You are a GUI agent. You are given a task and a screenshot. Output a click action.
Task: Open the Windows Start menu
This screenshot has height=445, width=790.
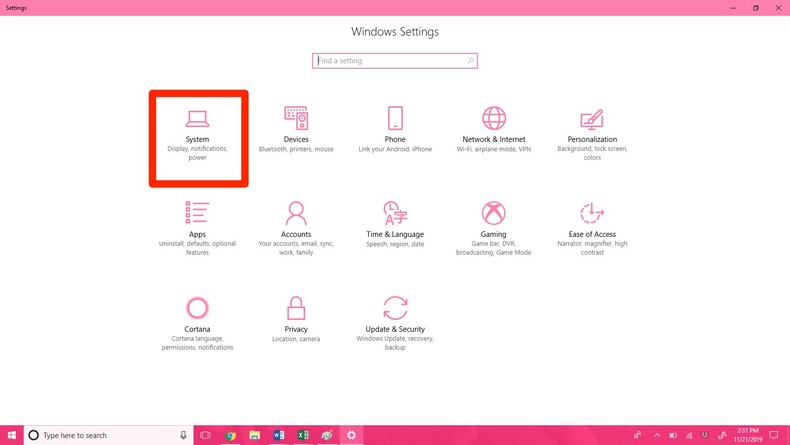(12, 435)
